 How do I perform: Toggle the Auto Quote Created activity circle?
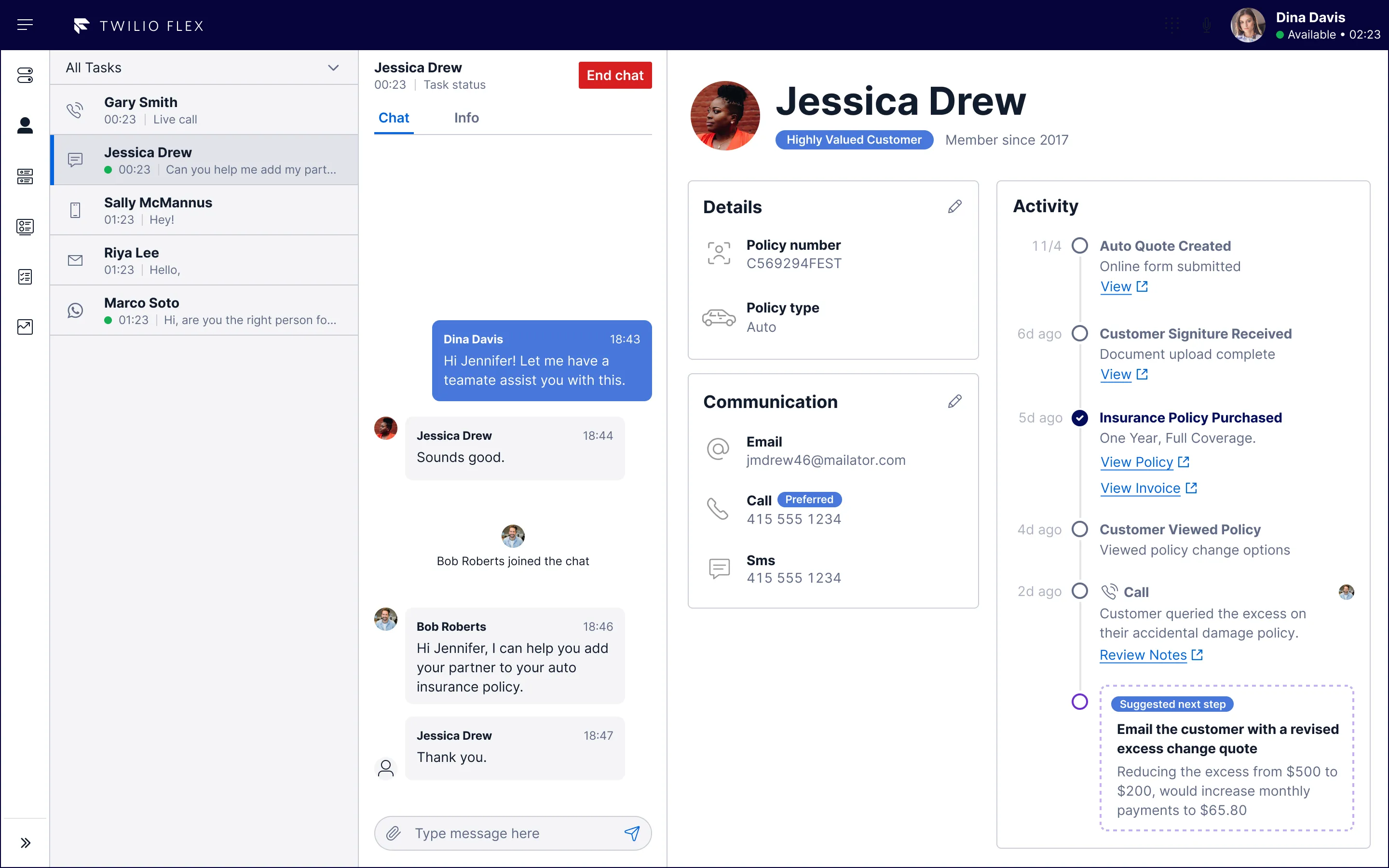[1079, 244]
